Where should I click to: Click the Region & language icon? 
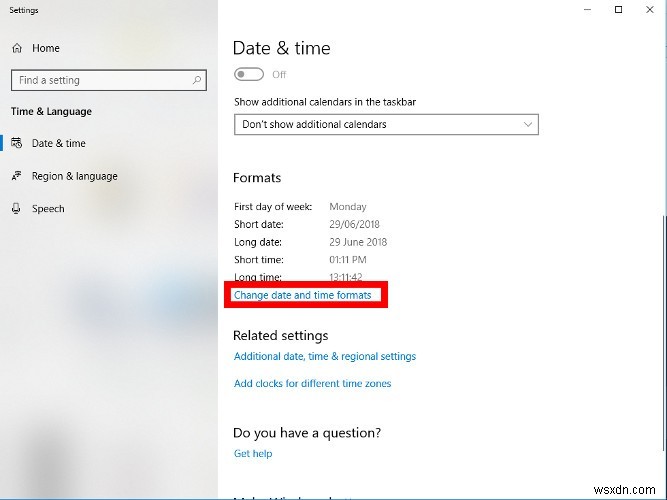click(x=17, y=176)
